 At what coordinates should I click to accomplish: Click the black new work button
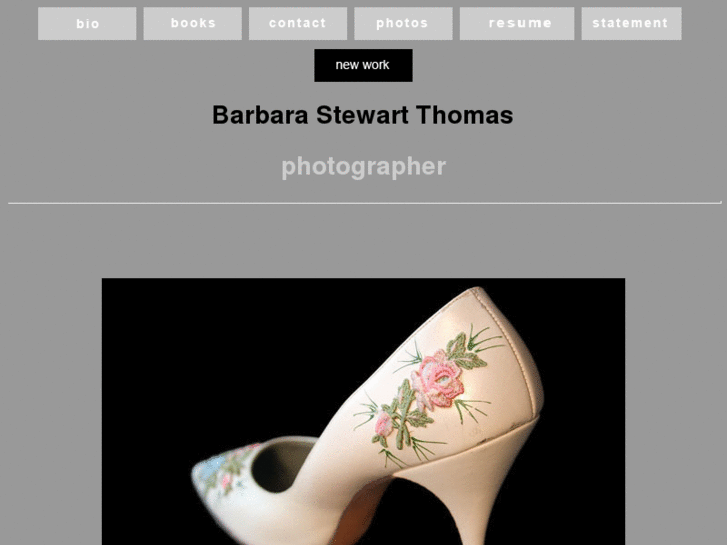click(363, 65)
